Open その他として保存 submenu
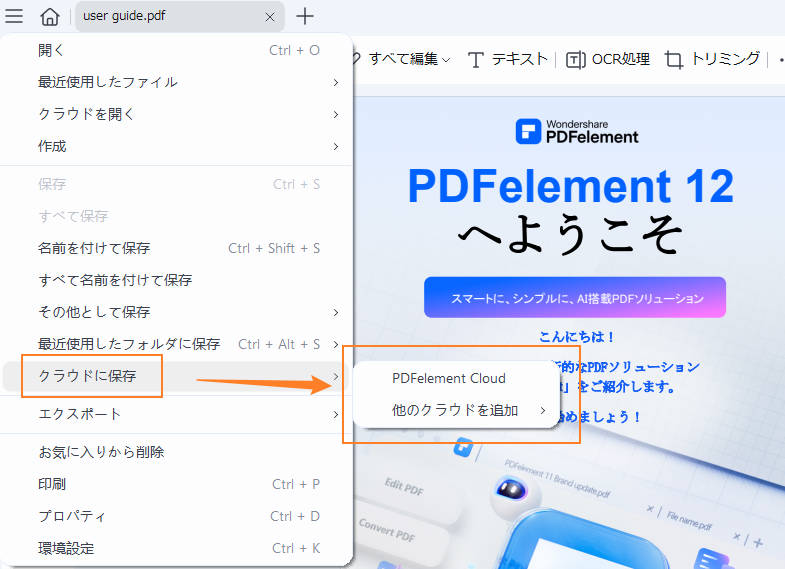The height and width of the screenshot is (569, 785). tap(176, 312)
